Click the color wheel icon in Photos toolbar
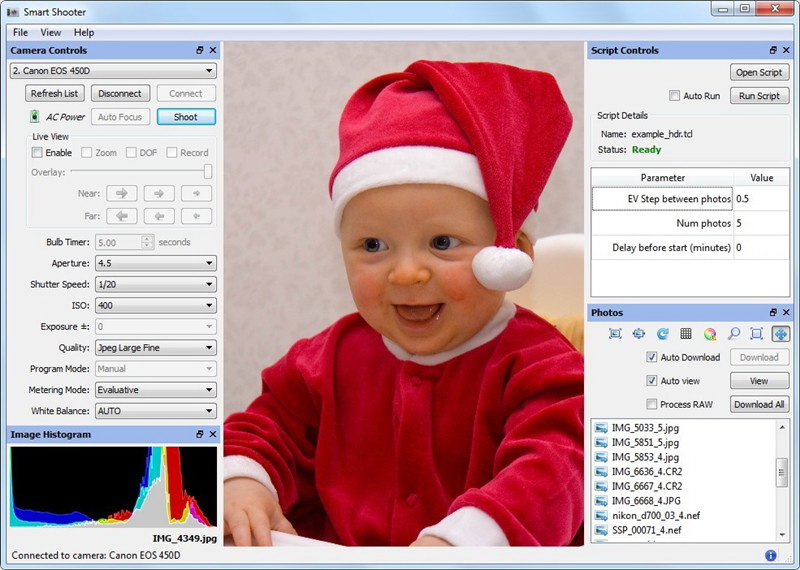The image size is (800, 570). coord(709,334)
